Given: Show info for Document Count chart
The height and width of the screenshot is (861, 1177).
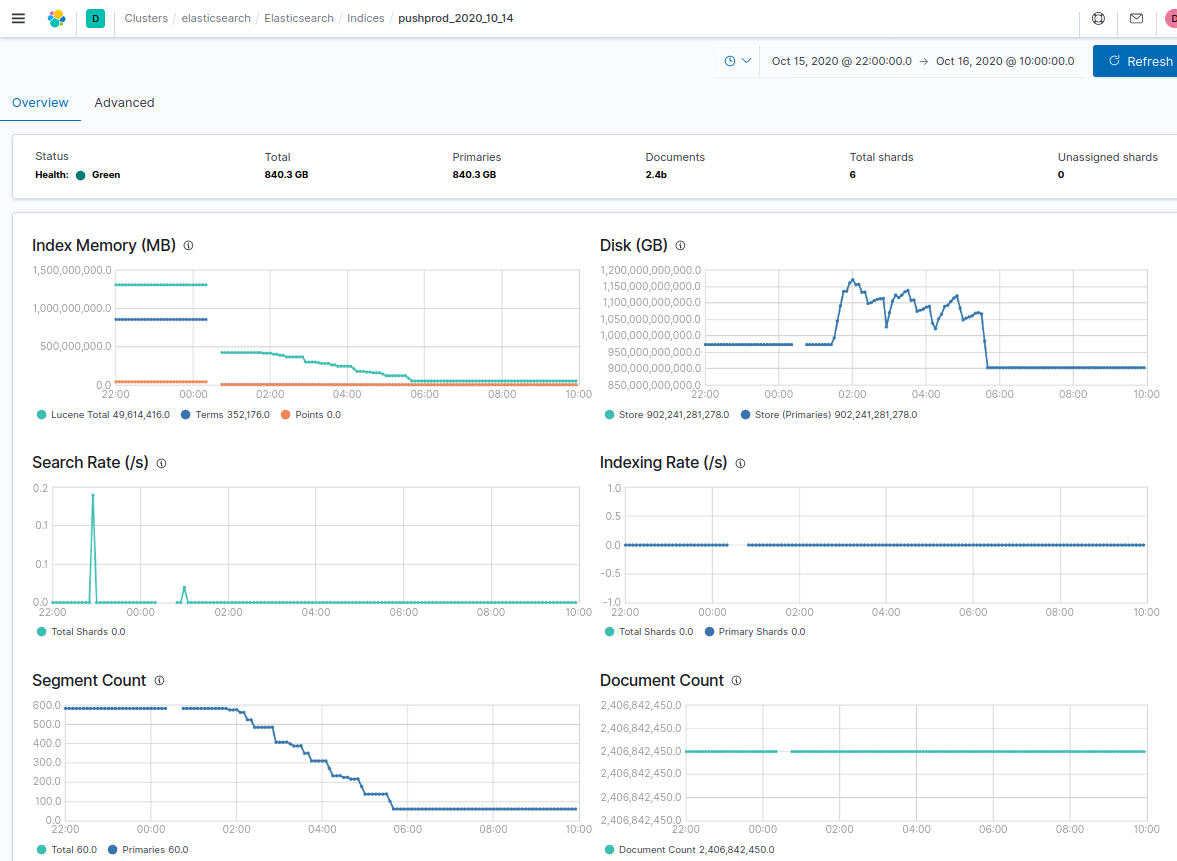Looking at the screenshot, I should click(x=736, y=680).
